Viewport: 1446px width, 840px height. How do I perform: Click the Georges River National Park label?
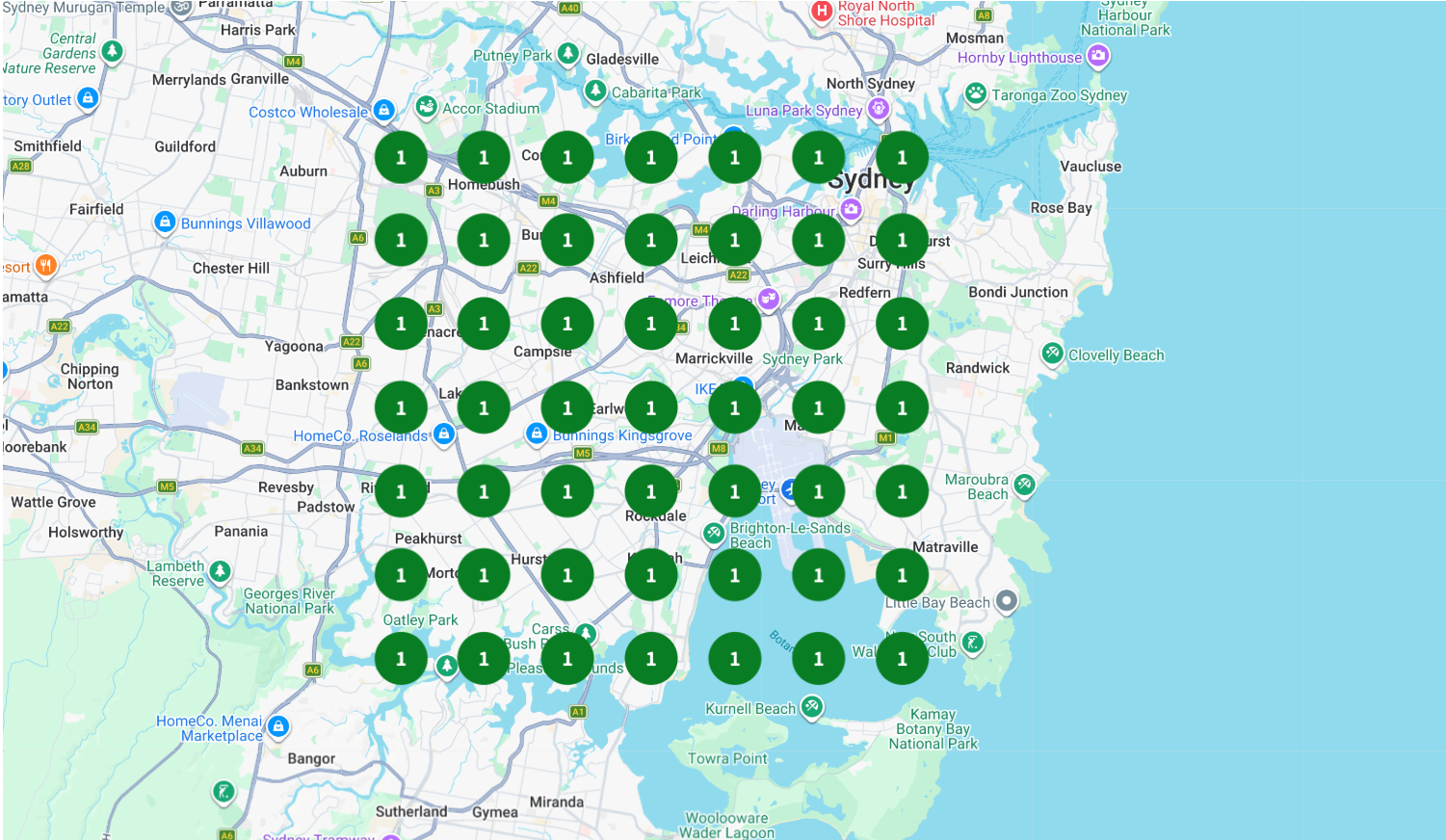289,601
